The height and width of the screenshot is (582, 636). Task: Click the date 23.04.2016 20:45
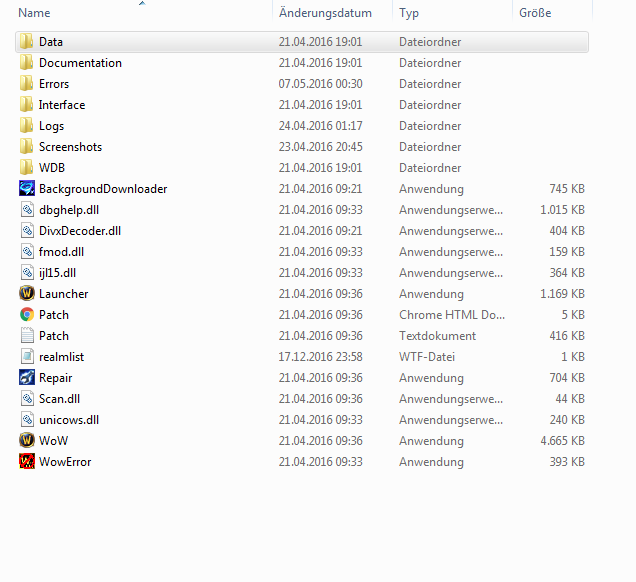point(320,147)
